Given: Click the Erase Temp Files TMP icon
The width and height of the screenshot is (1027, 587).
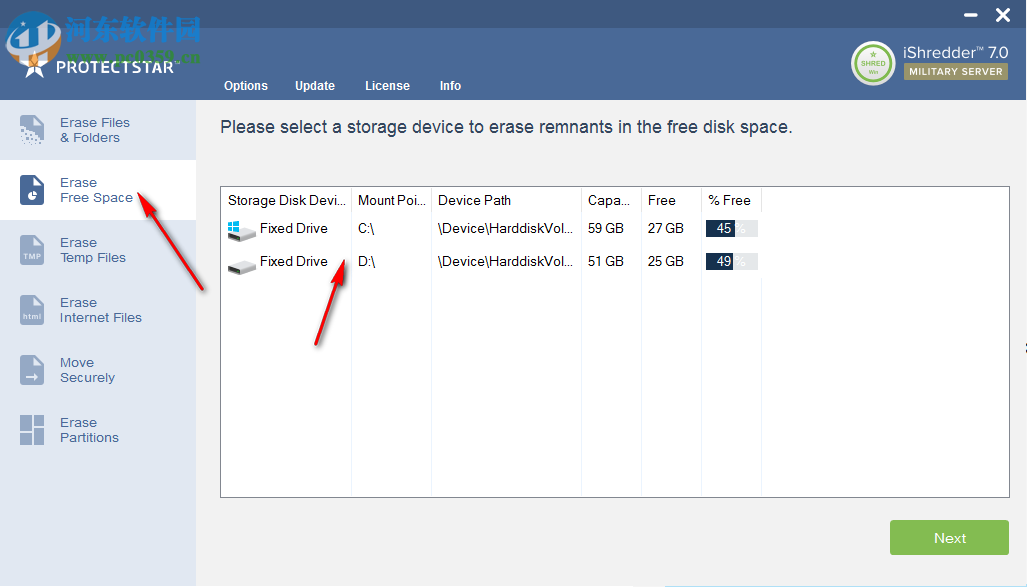Looking at the screenshot, I should click(32, 250).
